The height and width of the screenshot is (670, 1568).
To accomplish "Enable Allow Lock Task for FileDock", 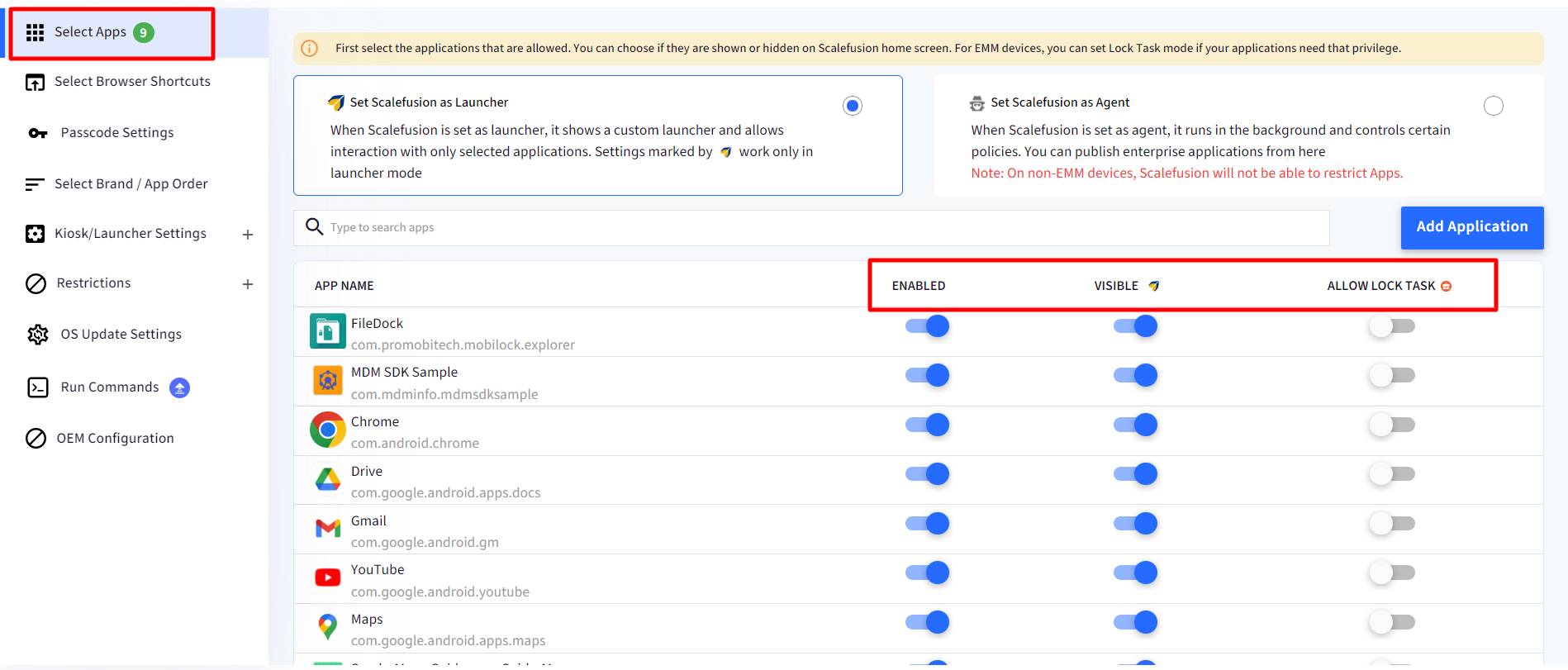I will tap(1392, 325).
